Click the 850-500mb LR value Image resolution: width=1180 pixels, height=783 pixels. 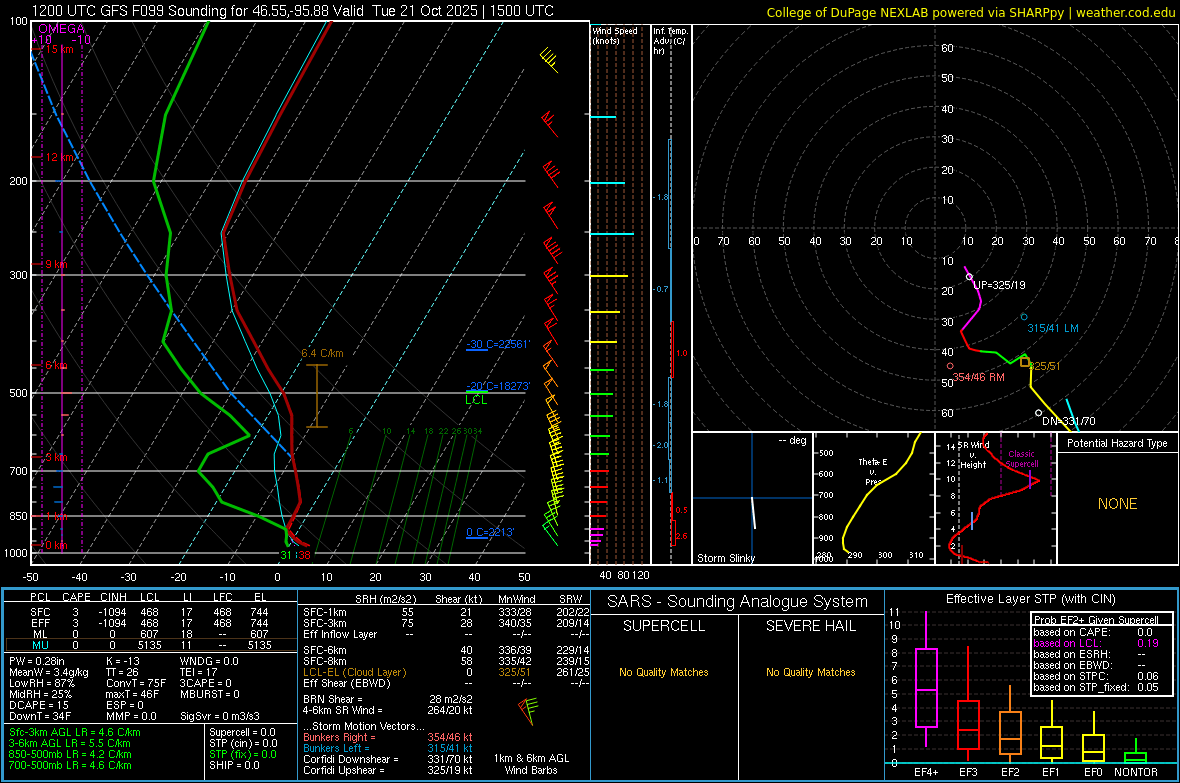(70, 754)
